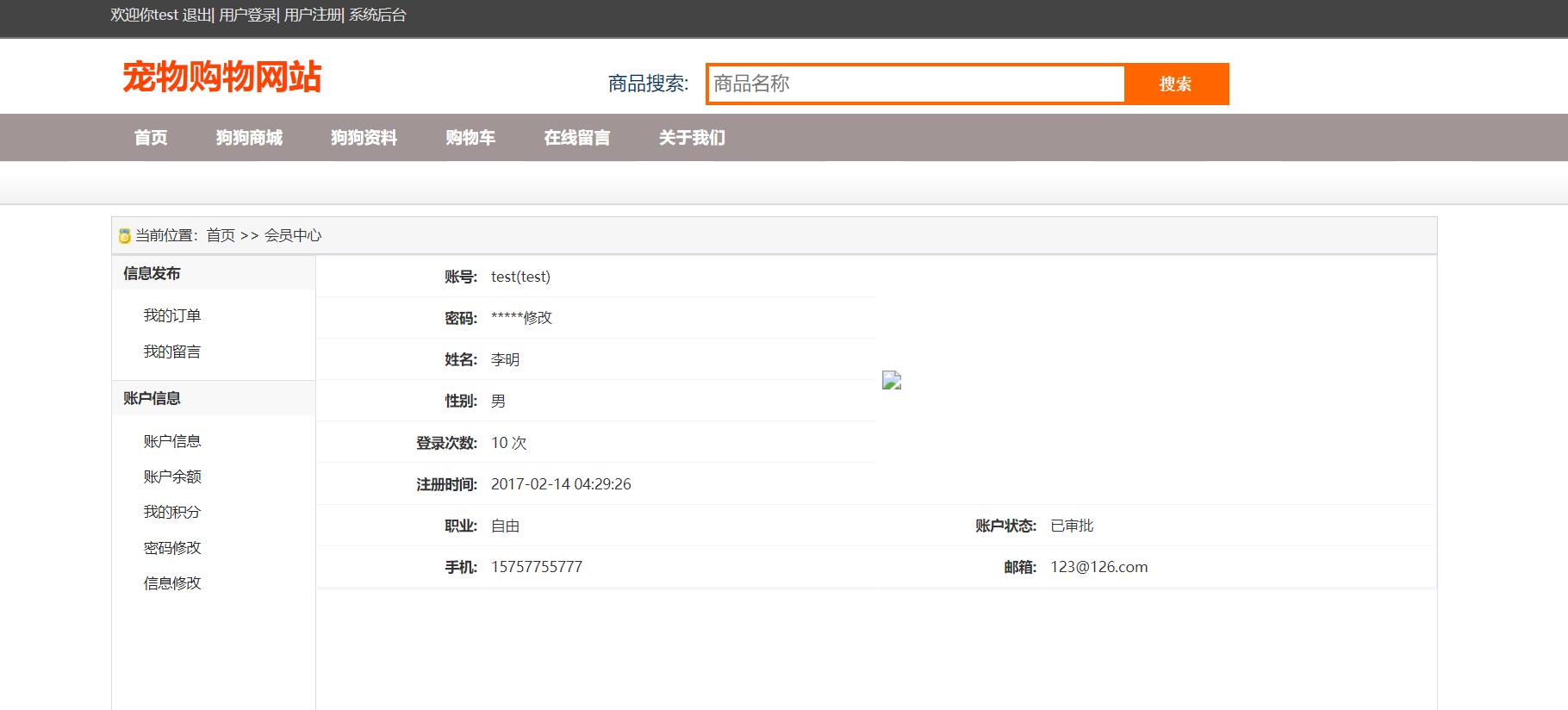Open 我的留言 in the sidebar
This screenshot has height=710, width=1568.
172,352
